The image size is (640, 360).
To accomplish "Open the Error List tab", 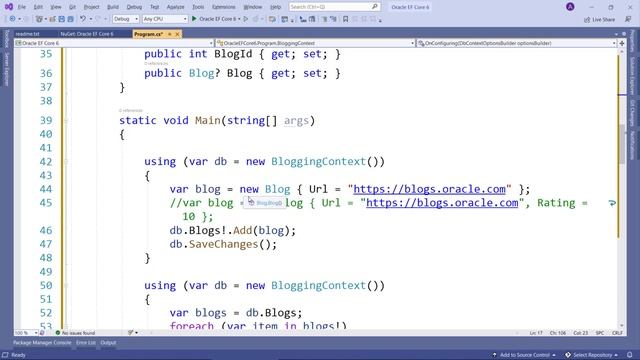I will [x=86, y=343].
